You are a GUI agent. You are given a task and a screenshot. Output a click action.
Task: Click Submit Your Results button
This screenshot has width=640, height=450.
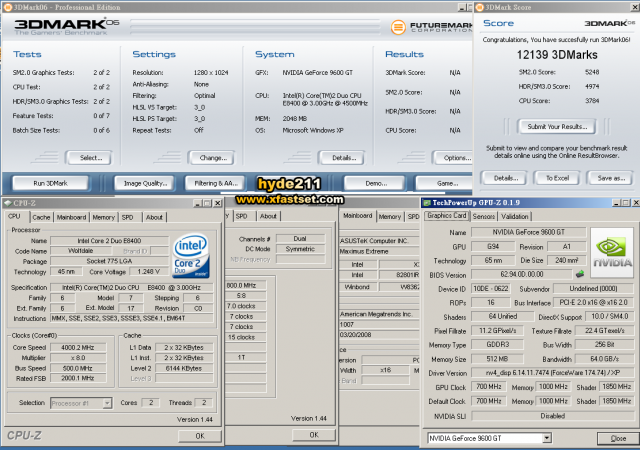pyautogui.click(x=557, y=127)
